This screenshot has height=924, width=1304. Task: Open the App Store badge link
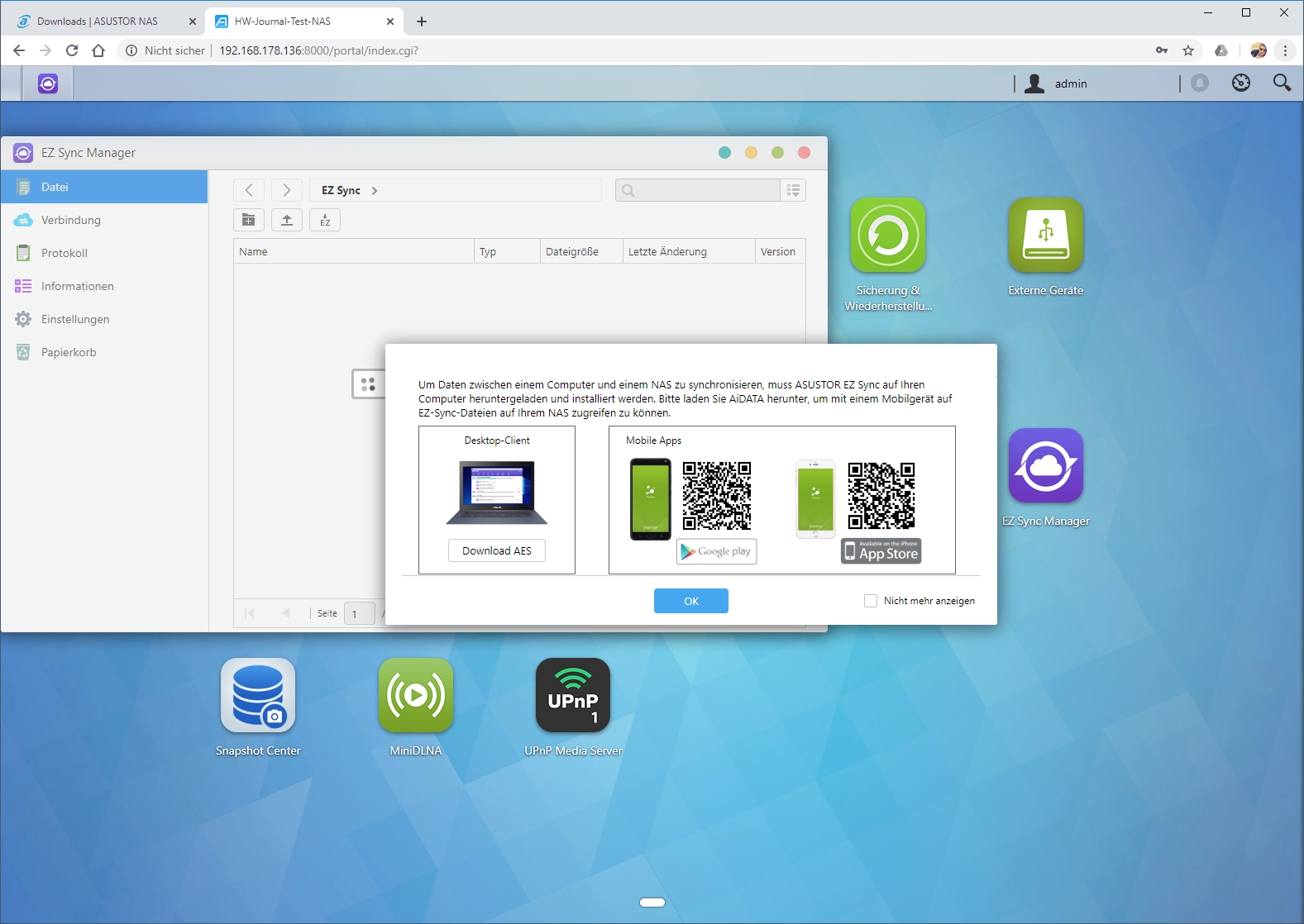[x=881, y=551]
